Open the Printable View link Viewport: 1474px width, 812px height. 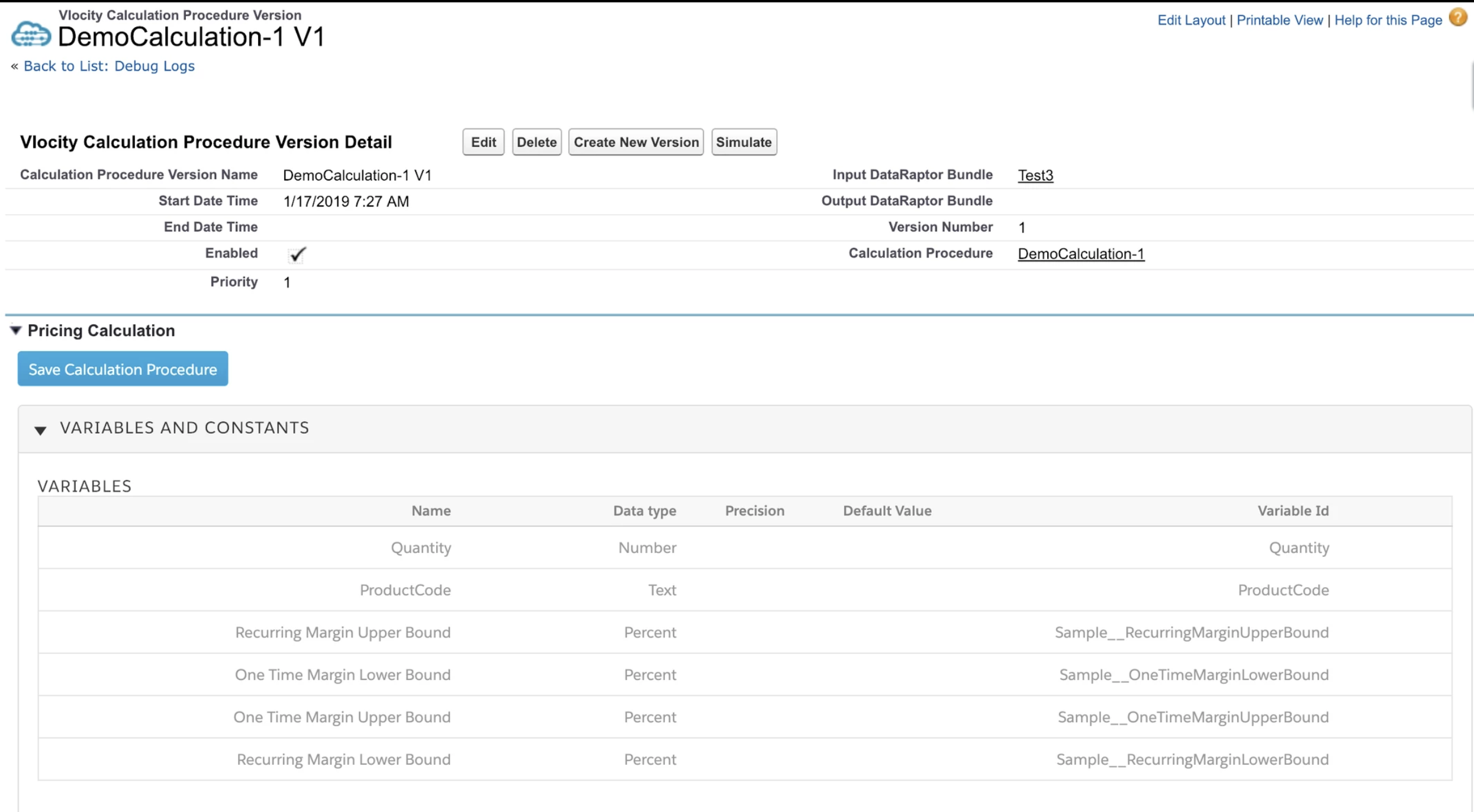coord(1279,20)
